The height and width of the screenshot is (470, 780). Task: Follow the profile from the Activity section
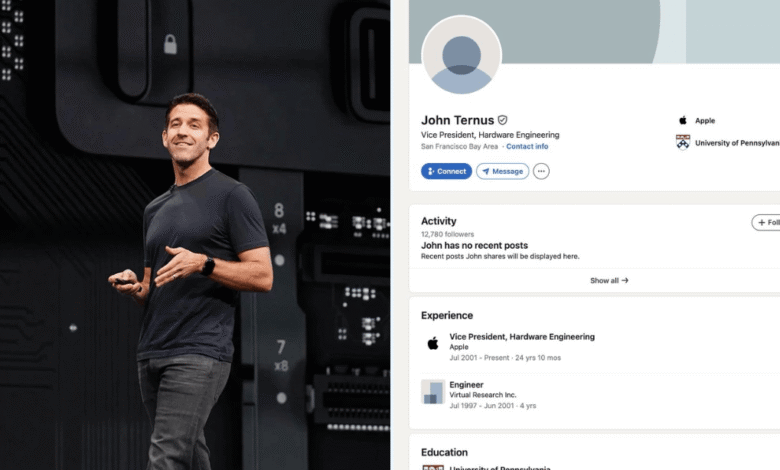point(767,222)
